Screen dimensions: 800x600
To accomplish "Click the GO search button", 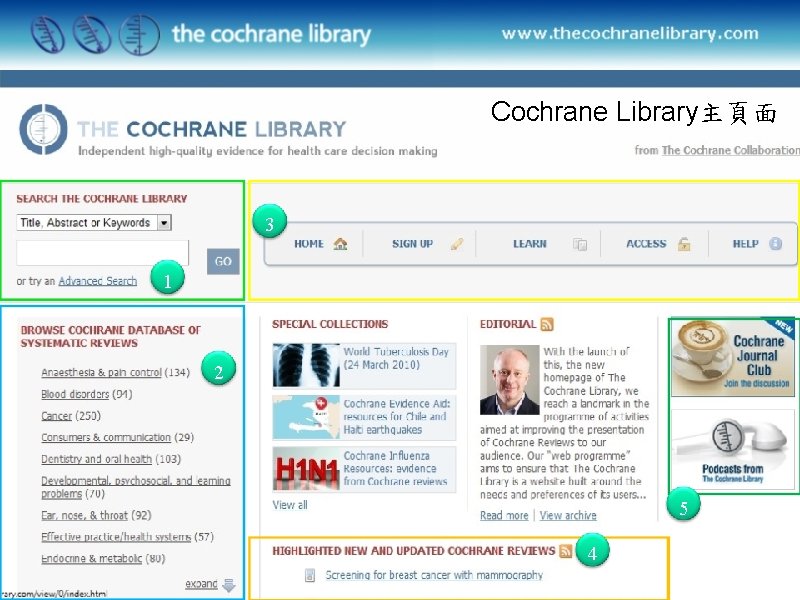I will pos(223,261).
